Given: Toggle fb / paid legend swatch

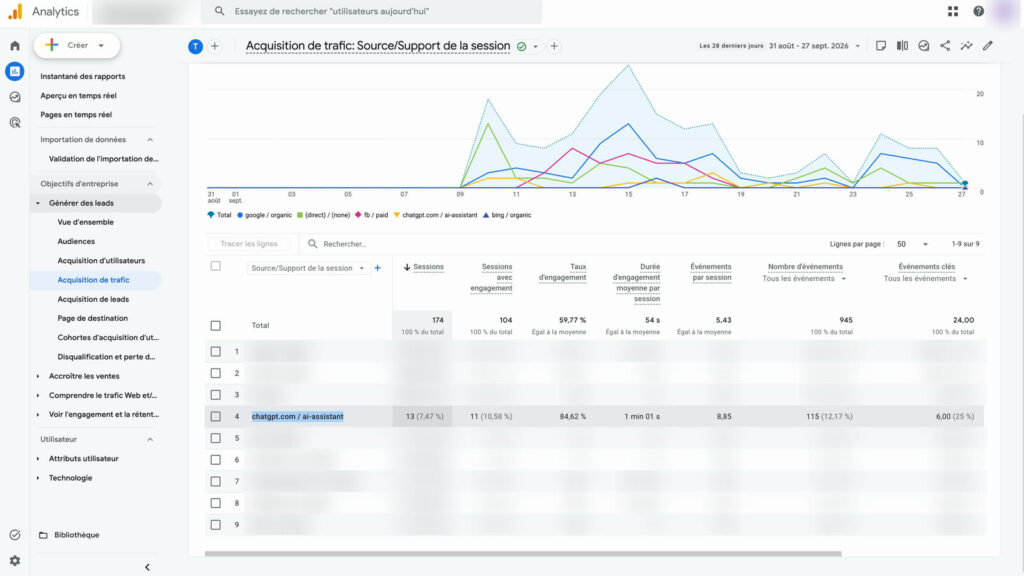Looking at the screenshot, I should [358, 215].
